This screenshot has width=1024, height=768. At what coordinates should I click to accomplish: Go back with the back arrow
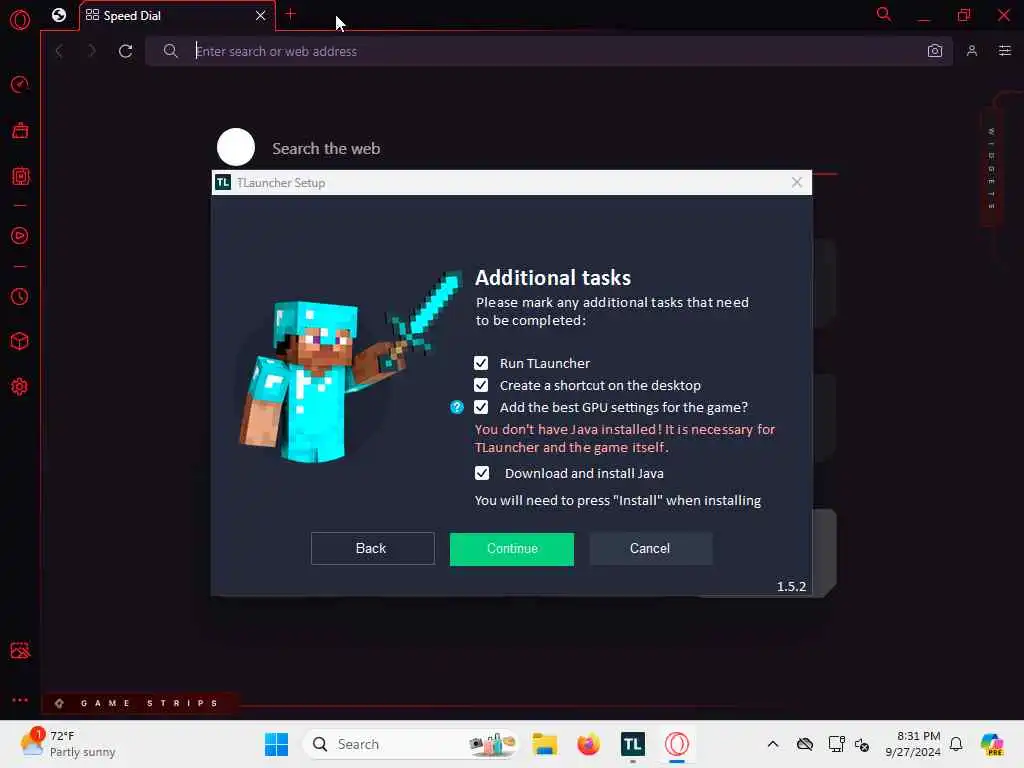coord(59,51)
